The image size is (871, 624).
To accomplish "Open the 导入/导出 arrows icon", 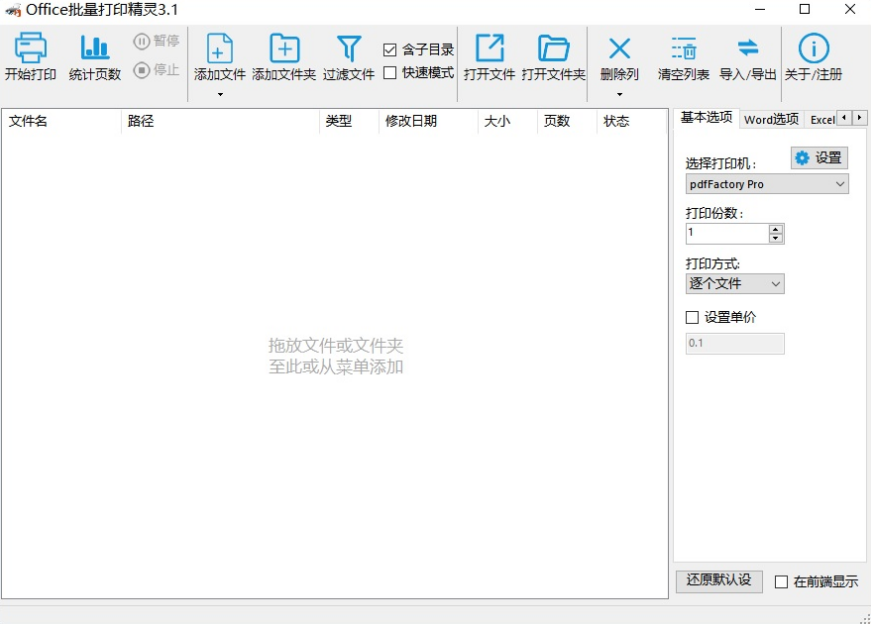I will coord(748,48).
